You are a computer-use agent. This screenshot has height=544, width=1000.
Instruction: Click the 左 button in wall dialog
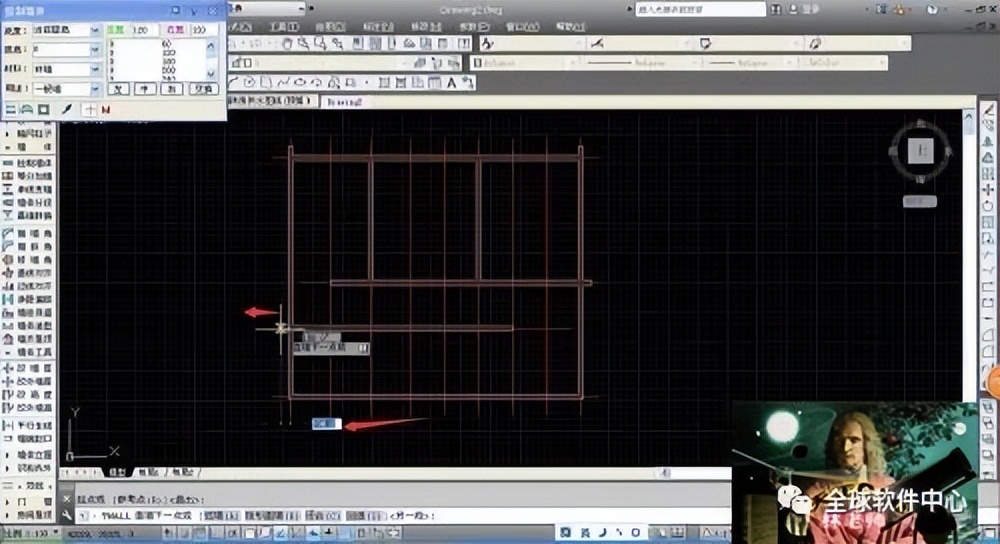(118, 88)
